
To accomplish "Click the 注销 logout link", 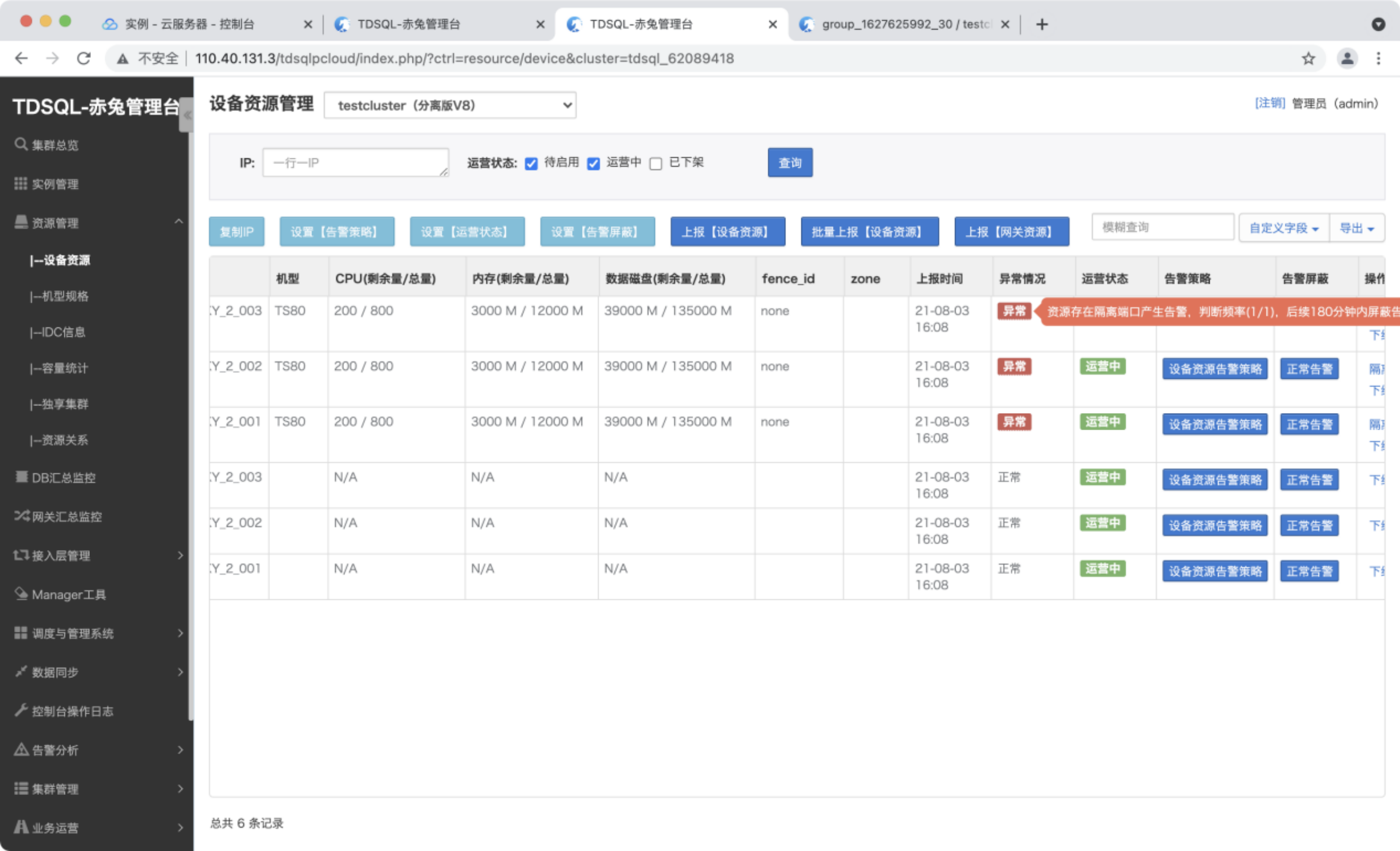I will pos(1269,103).
